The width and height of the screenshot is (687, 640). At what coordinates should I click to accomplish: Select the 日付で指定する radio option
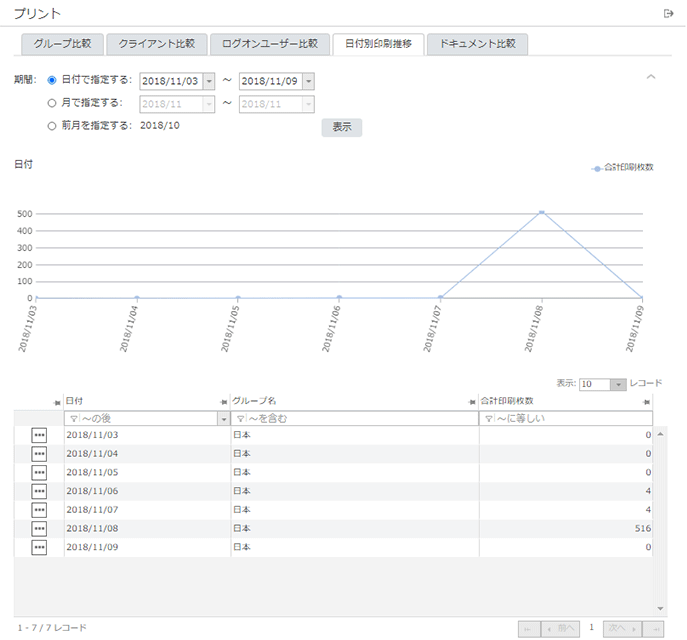click(52, 80)
